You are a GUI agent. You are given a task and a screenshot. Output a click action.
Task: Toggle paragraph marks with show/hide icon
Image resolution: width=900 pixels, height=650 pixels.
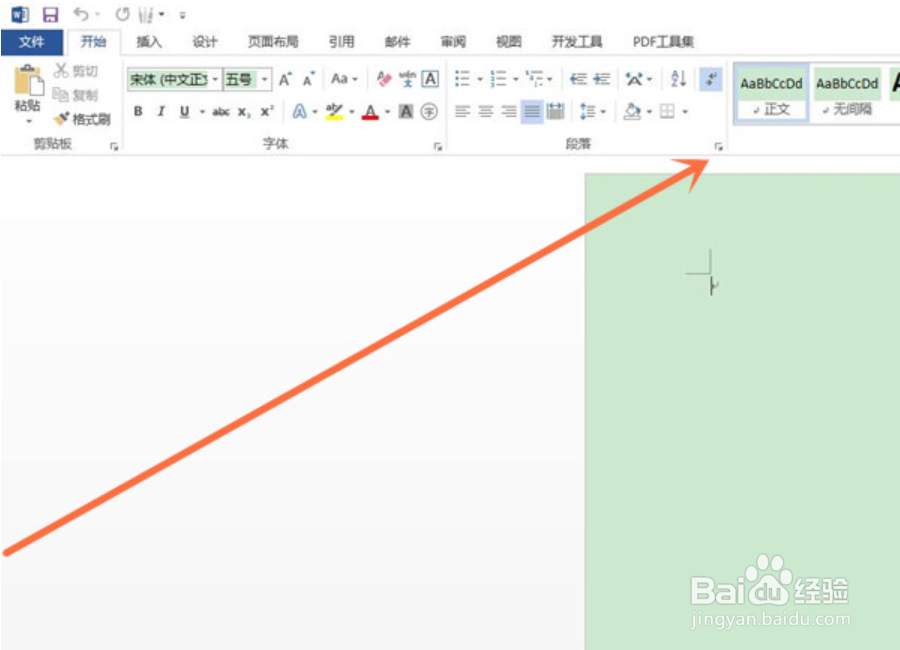710,79
